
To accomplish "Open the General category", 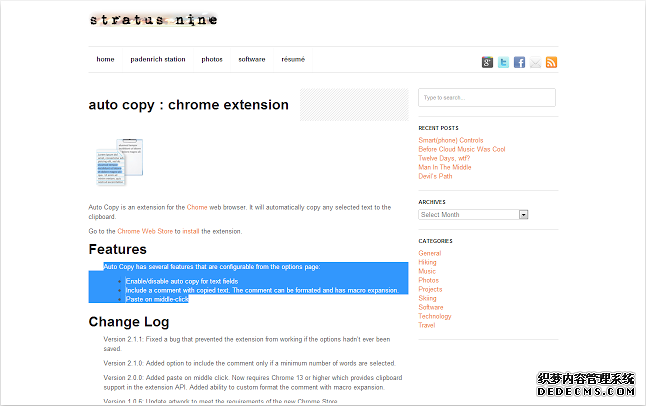I will click(x=430, y=253).
